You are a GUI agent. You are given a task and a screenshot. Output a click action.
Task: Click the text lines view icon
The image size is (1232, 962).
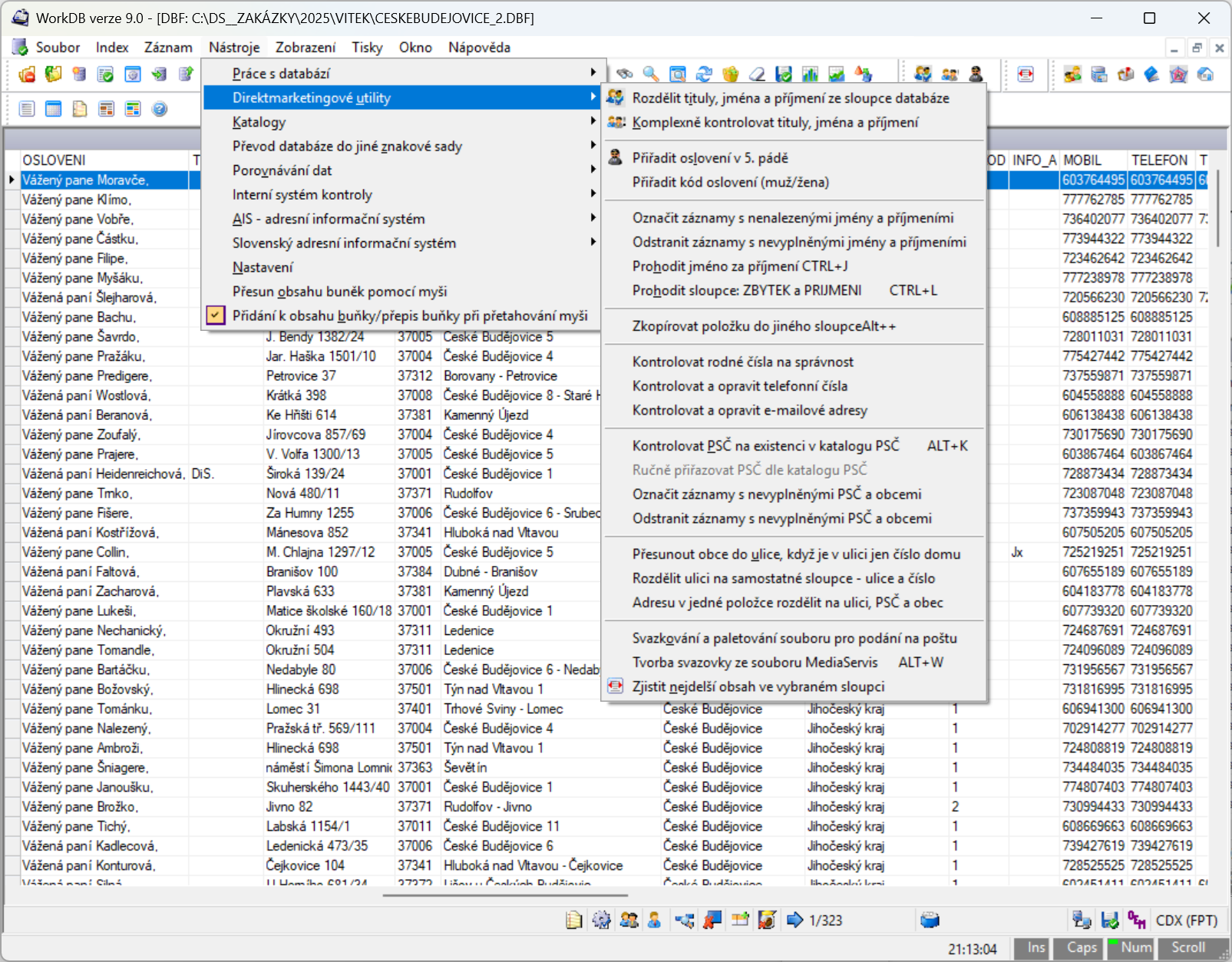[x=27, y=108]
